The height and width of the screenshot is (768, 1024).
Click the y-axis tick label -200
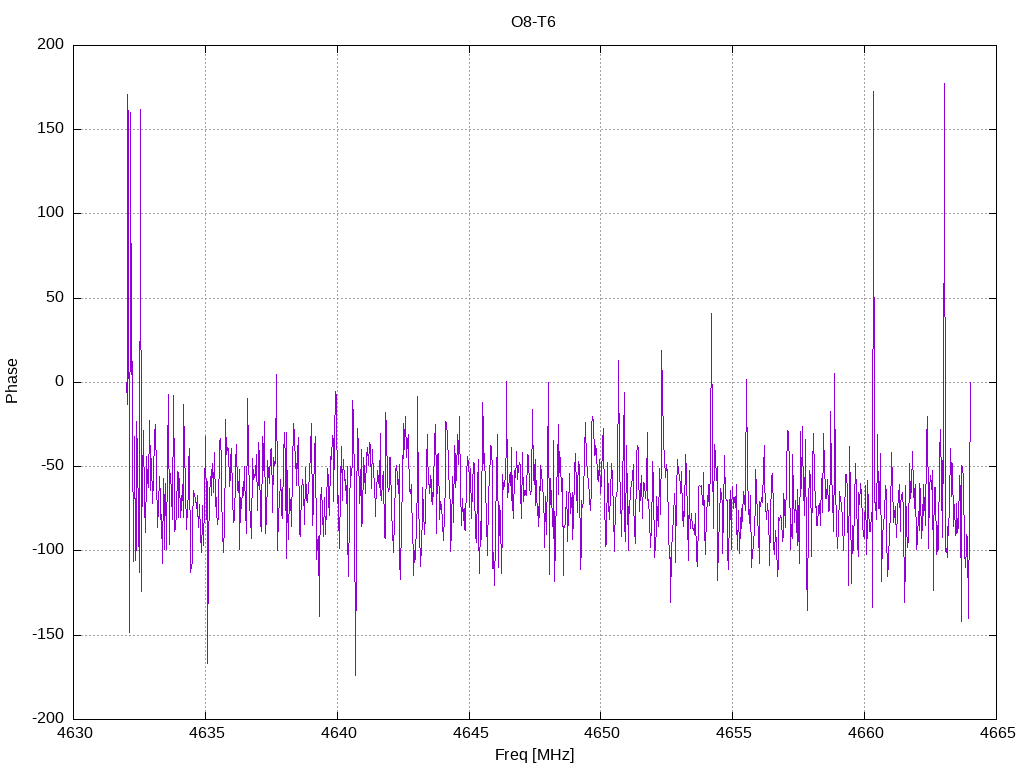click(x=48, y=718)
